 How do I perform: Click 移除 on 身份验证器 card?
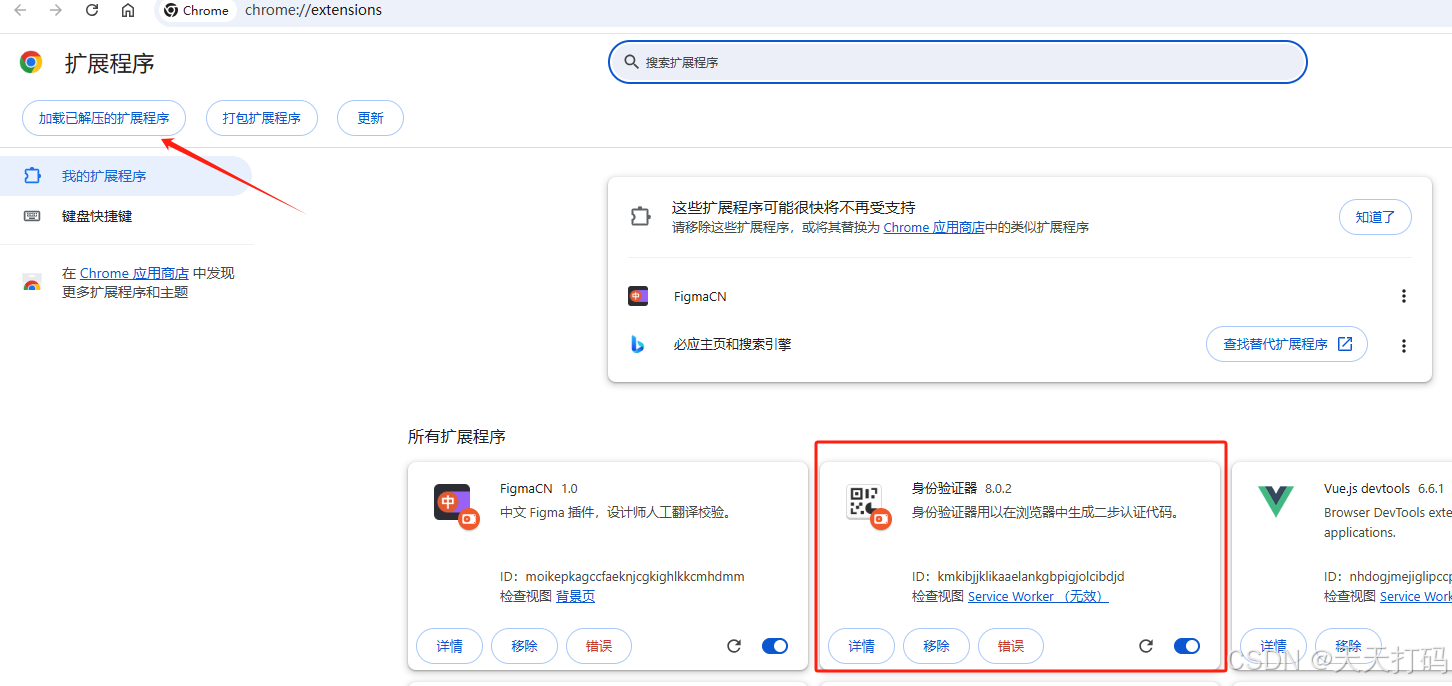click(x=936, y=646)
